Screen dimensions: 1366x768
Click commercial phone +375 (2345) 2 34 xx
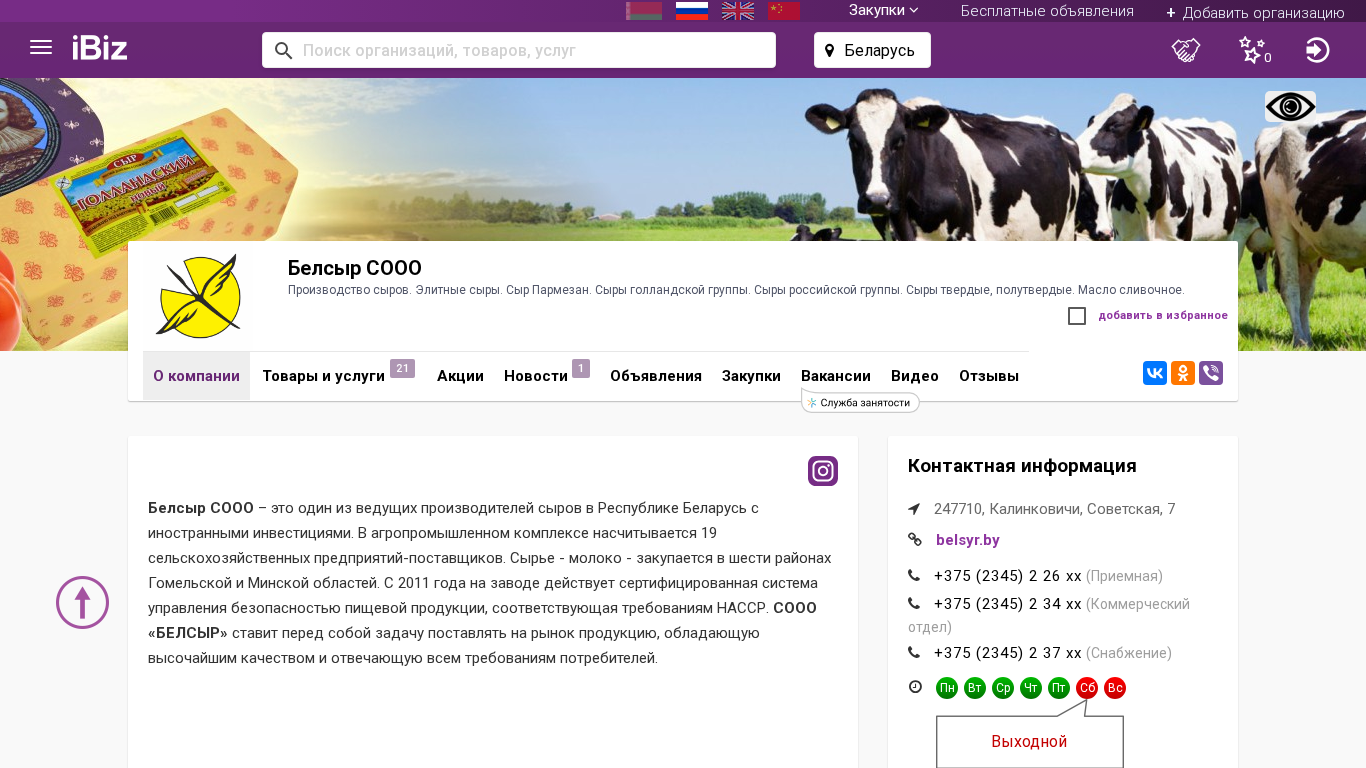pyautogui.click(x=1008, y=604)
